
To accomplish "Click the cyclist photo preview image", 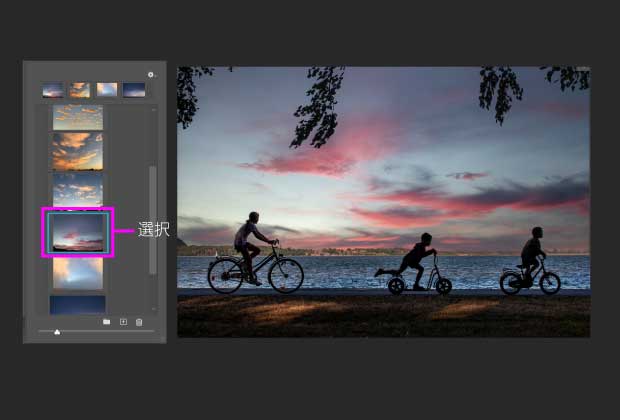I will [384, 202].
